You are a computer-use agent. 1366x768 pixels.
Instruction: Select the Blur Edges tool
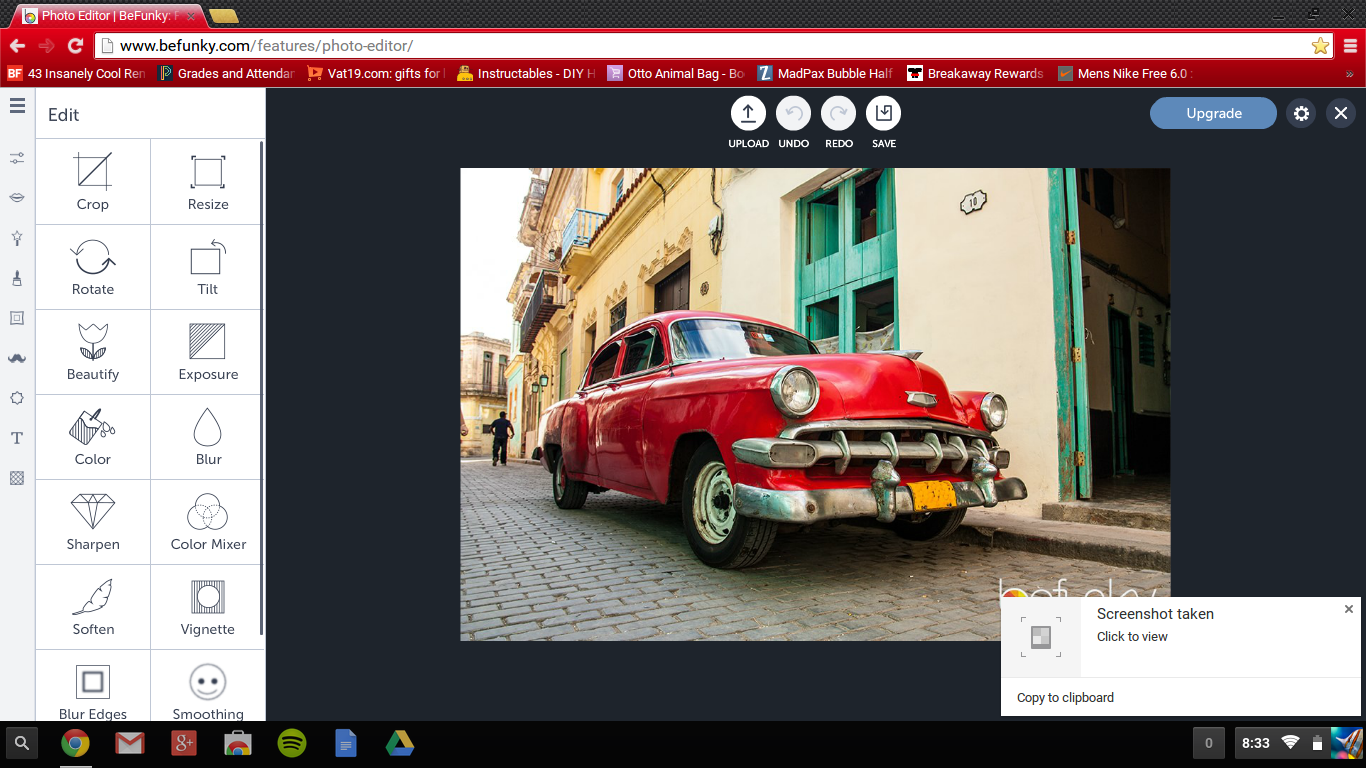93,686
